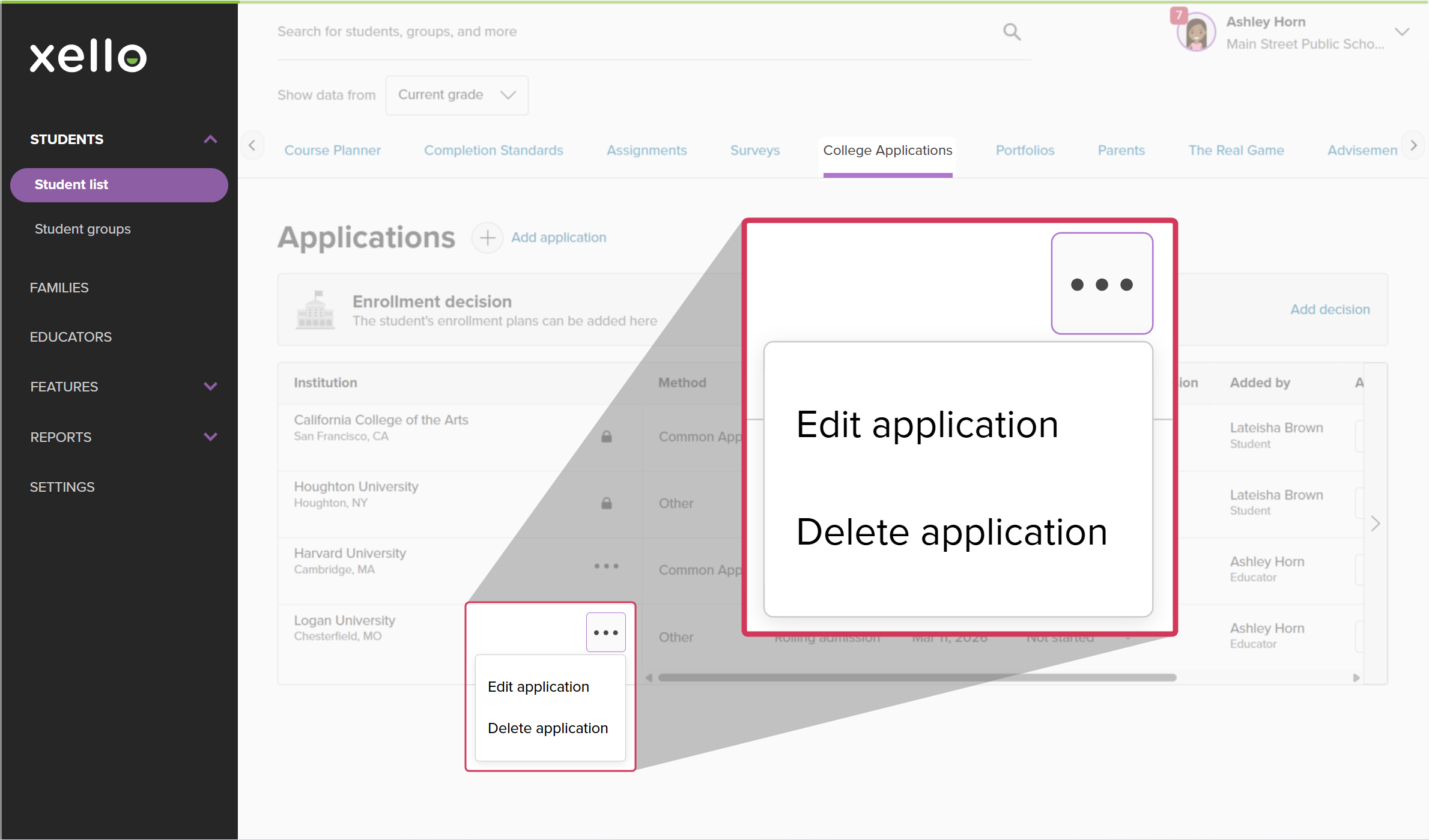Click lock icon on California College row

tap(607, 437)
